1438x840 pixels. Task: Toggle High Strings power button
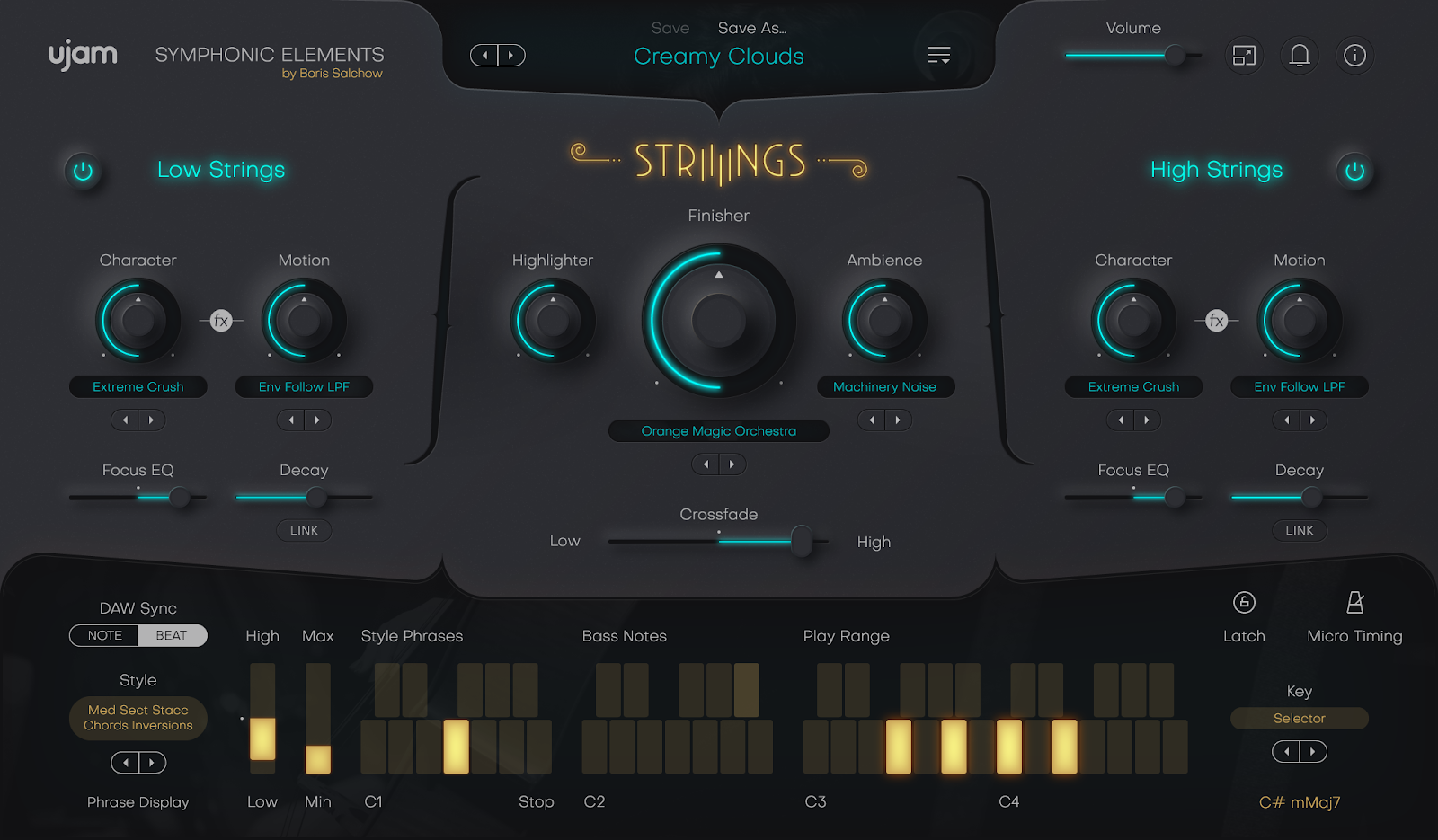click(x=1354, y=171)
